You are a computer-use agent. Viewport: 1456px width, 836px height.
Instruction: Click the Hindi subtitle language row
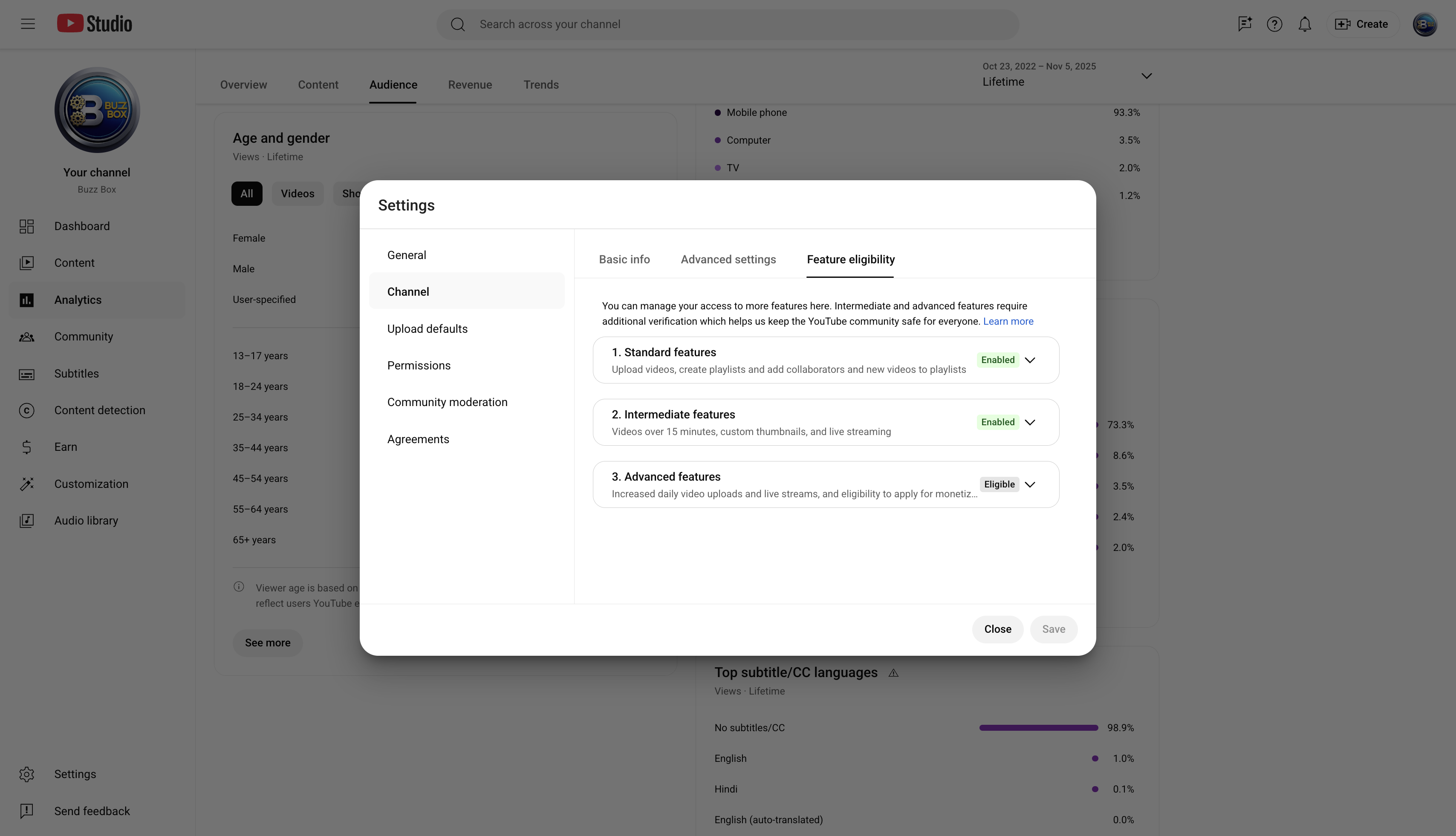coord(924,790)
